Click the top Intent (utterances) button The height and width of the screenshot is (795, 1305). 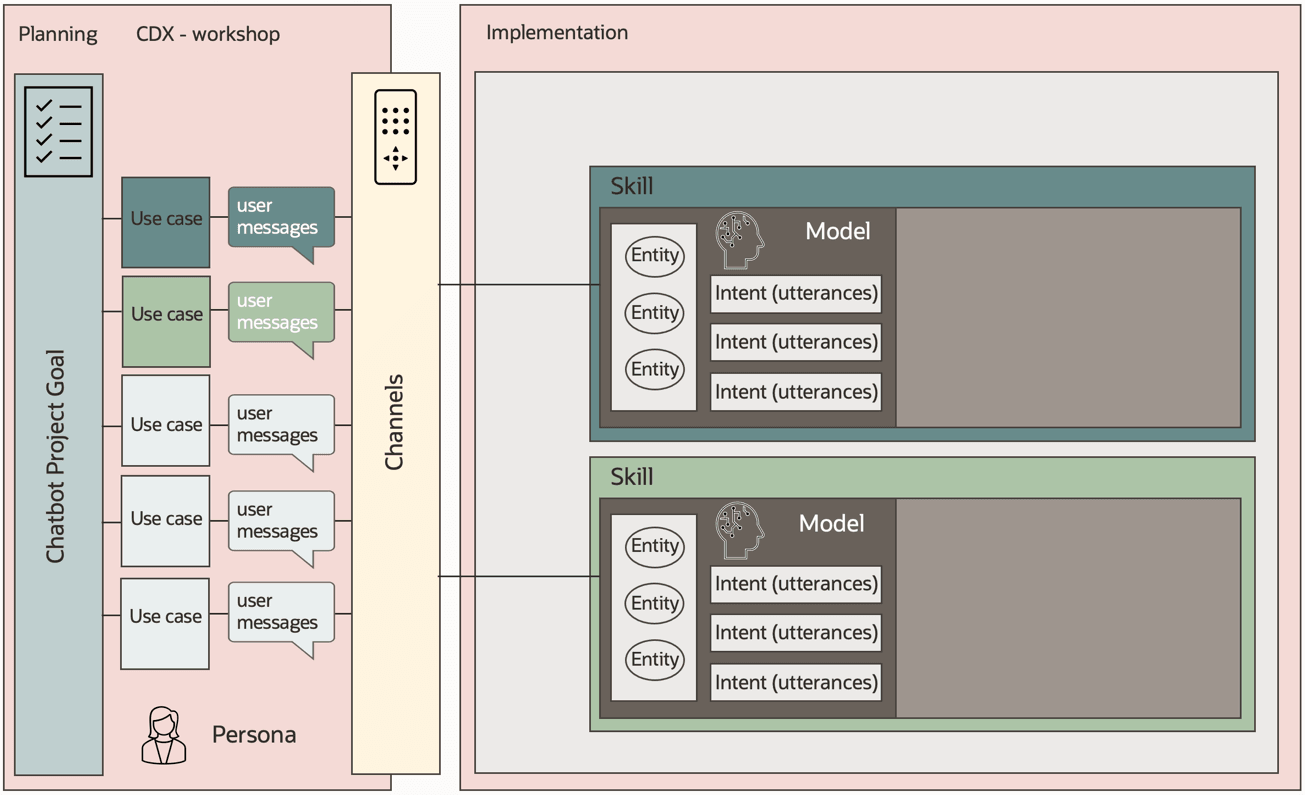click(x=795, y=293)
